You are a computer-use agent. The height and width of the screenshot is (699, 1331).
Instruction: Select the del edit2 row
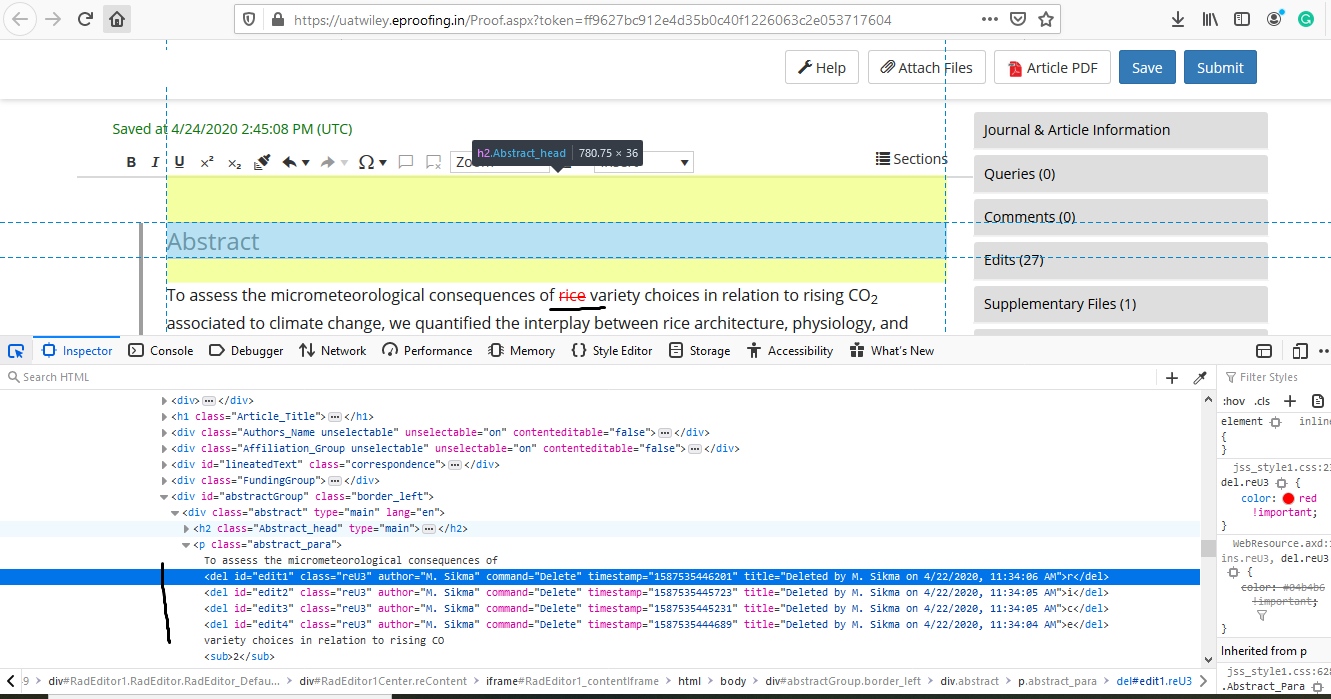point(600,592)
